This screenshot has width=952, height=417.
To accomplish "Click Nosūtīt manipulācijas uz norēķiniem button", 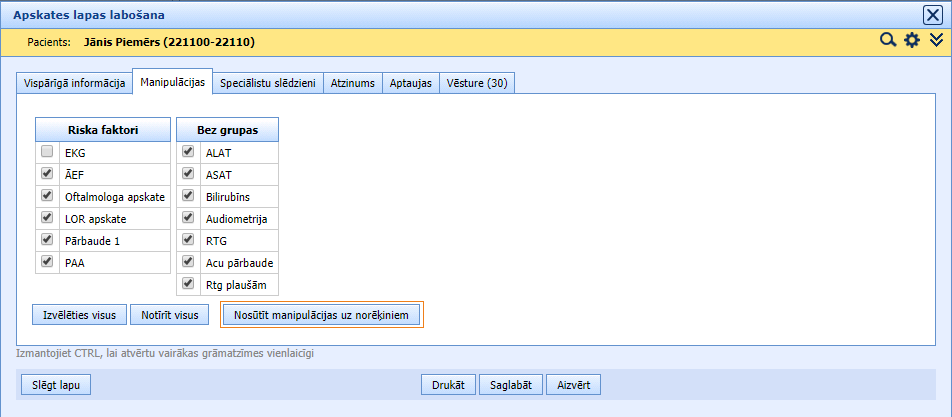I will click(x=321, y=315).
